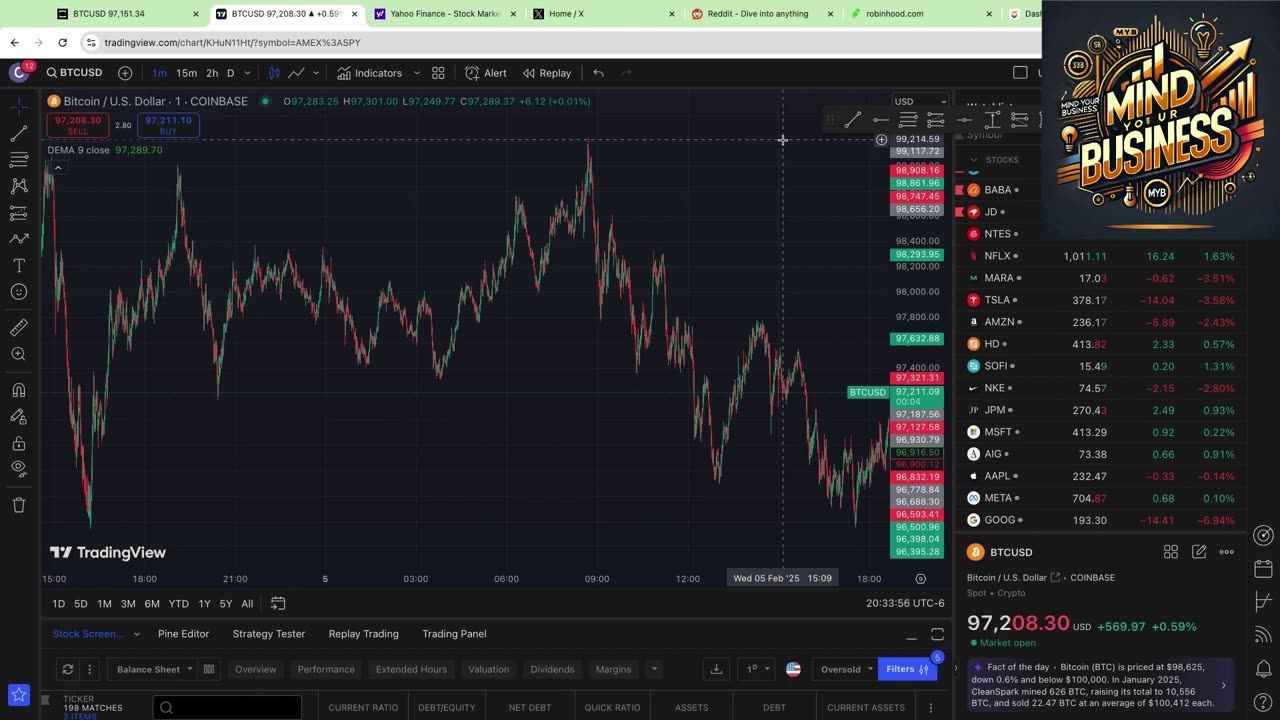
Task: Pick trend line from favorites drawing bar
Action: pyautogui.click(x=852, y=120)
